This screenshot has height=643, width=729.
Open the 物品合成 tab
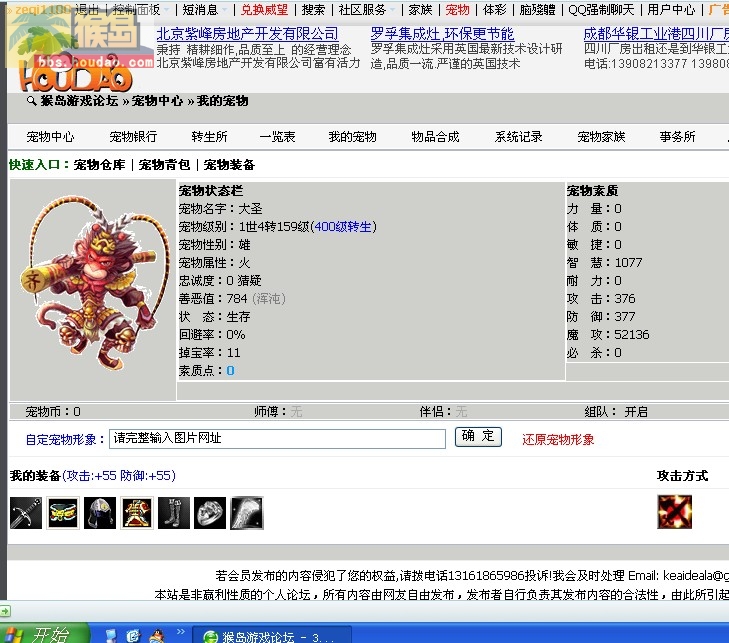point(435,137)
